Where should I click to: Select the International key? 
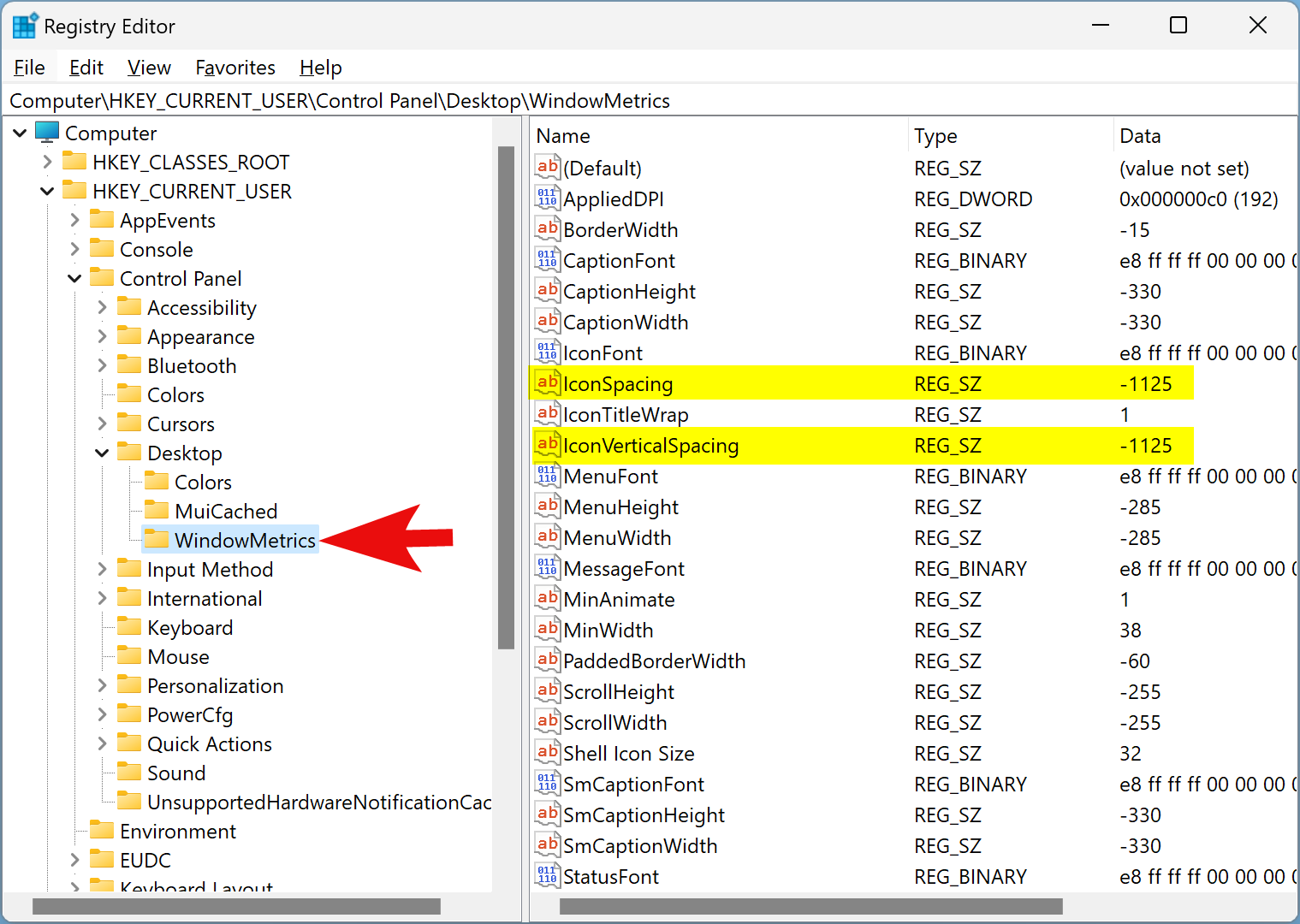coord(205,598)
